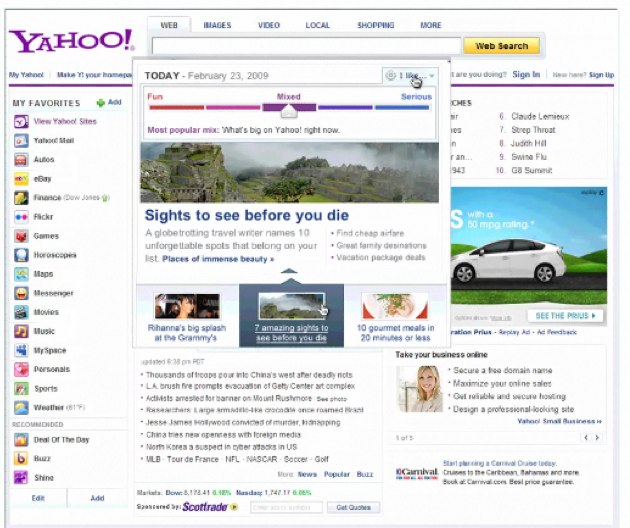Image resolution: width=630 pixels, height=528 pixels.
Task: Click the Get Quotes button
Action: 353,508
